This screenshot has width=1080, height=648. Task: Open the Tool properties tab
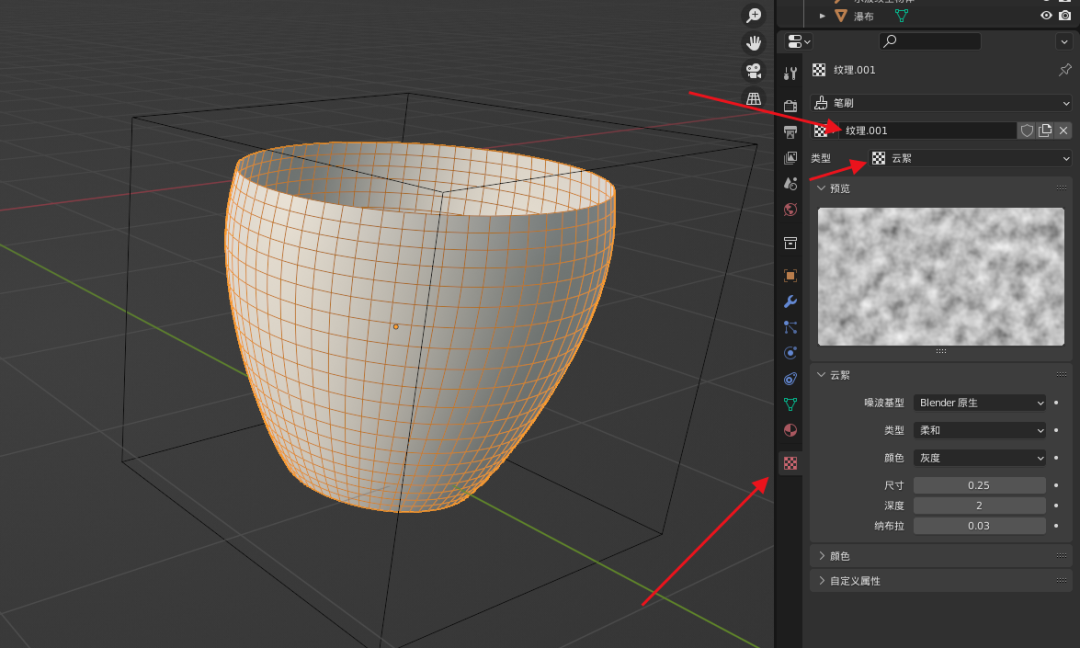coord(790,74)
